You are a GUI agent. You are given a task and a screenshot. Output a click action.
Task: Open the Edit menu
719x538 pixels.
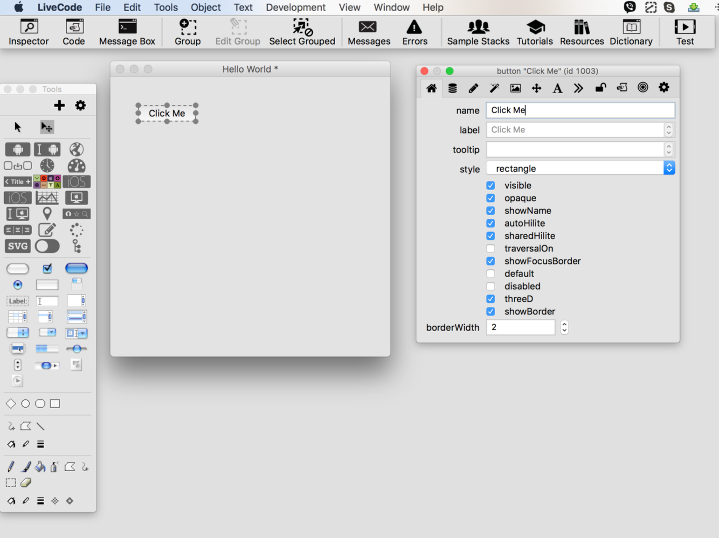[x=132, y=7]
